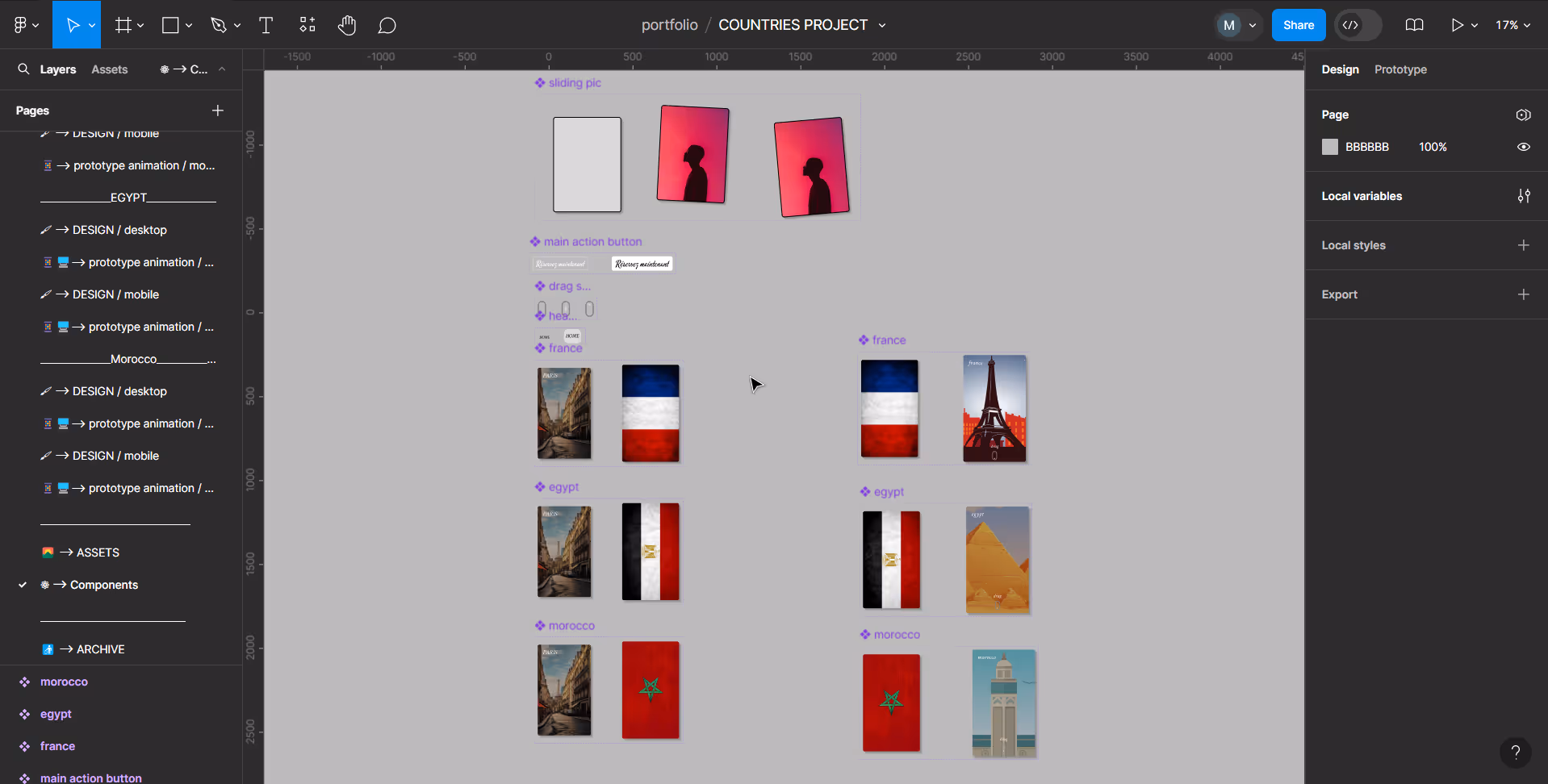Select the Eiffel Tower illustration thumbnail
The height and width of the screenshot is (784, 1548).
[994, 408]
